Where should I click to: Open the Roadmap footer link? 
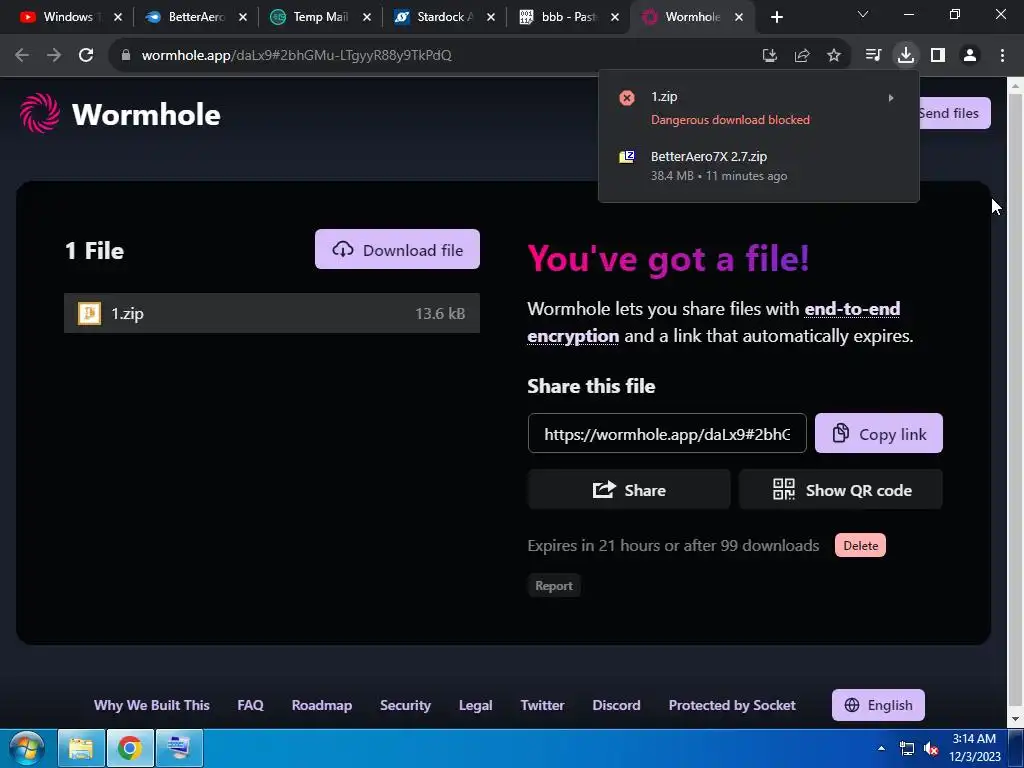click(x=322, y=705)
